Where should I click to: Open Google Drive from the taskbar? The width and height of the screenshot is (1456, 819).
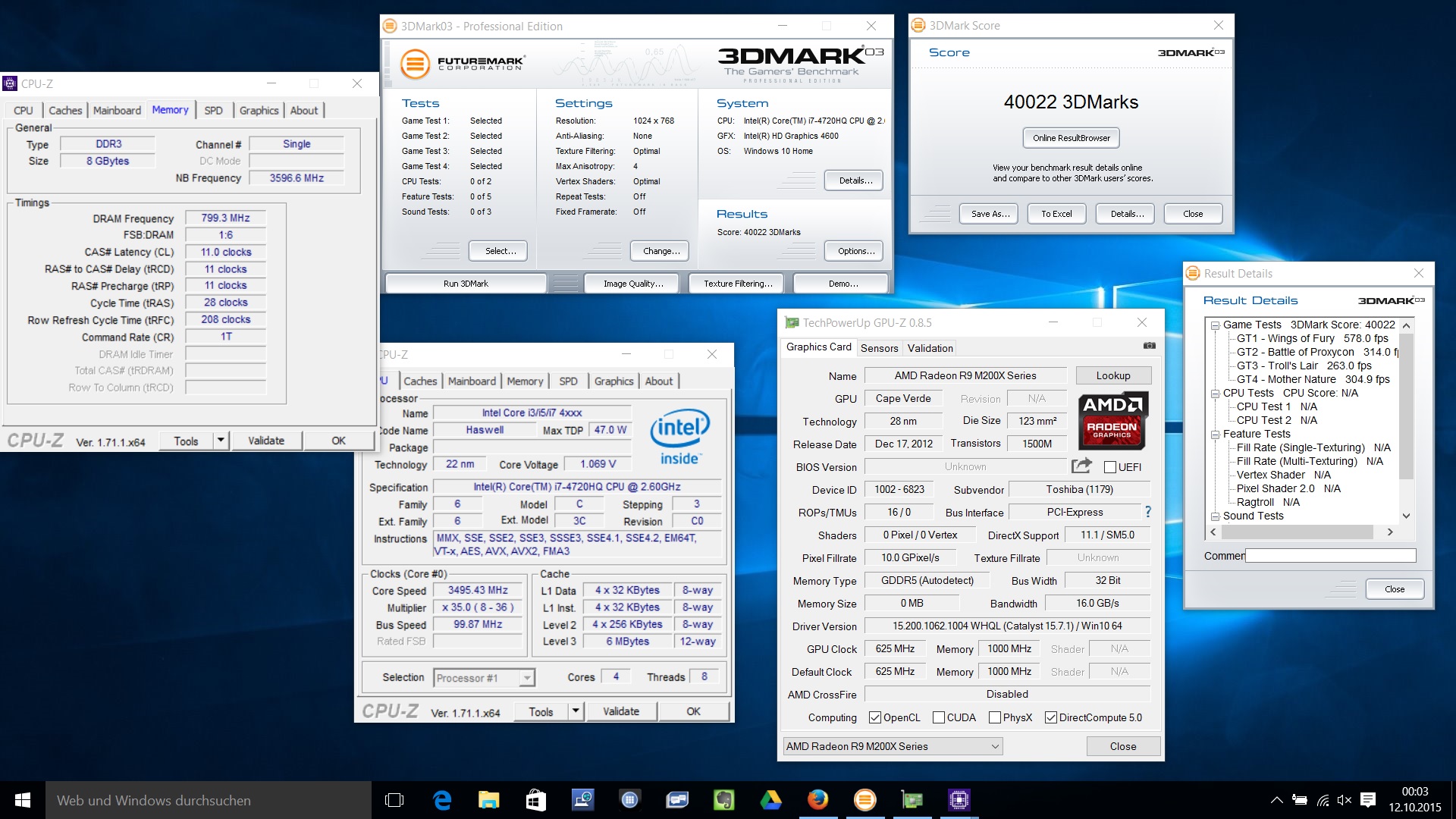pyautogui.click(x=771, y=800)
